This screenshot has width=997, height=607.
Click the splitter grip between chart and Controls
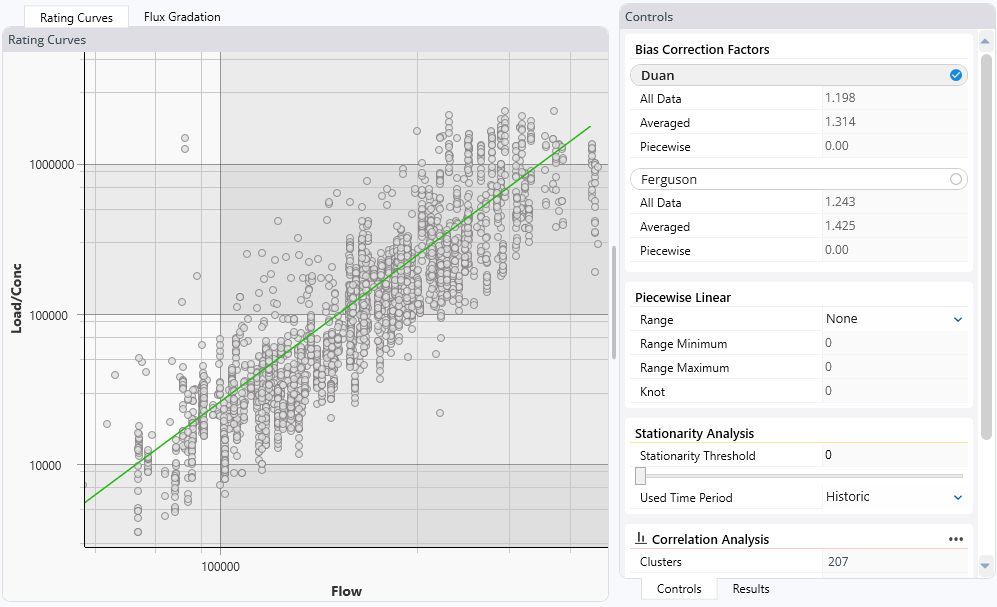tap(614, 302)
